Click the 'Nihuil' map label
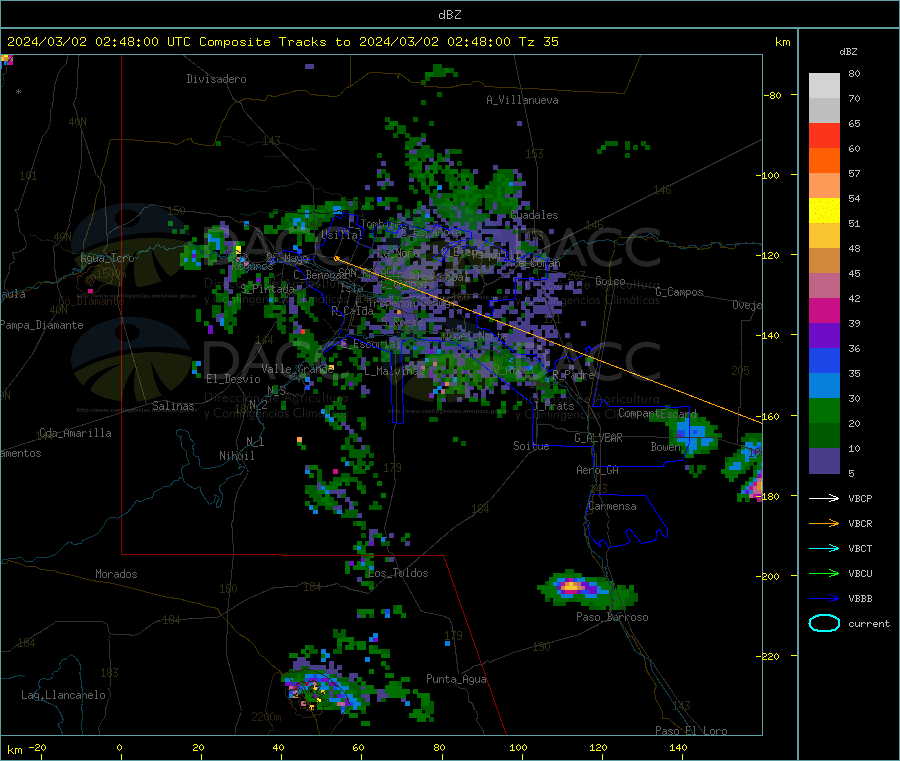 236,456
